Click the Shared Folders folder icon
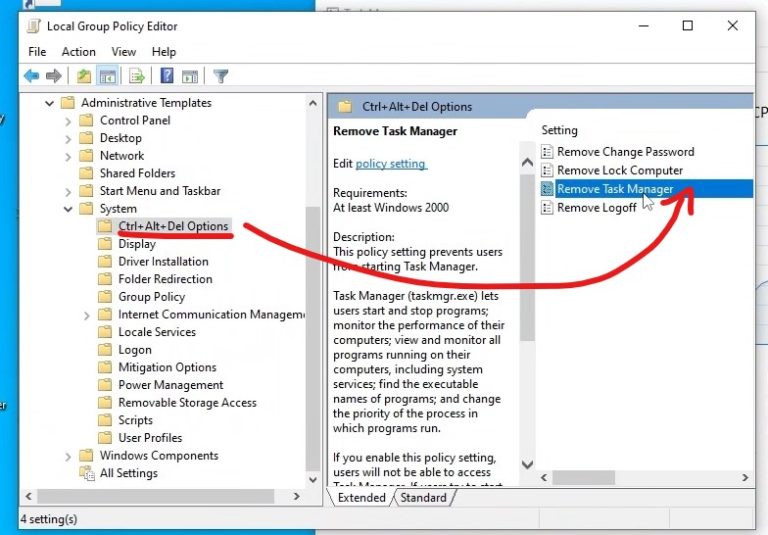The height and width of the screenshot is (535, 768). [x=86, y=173]
